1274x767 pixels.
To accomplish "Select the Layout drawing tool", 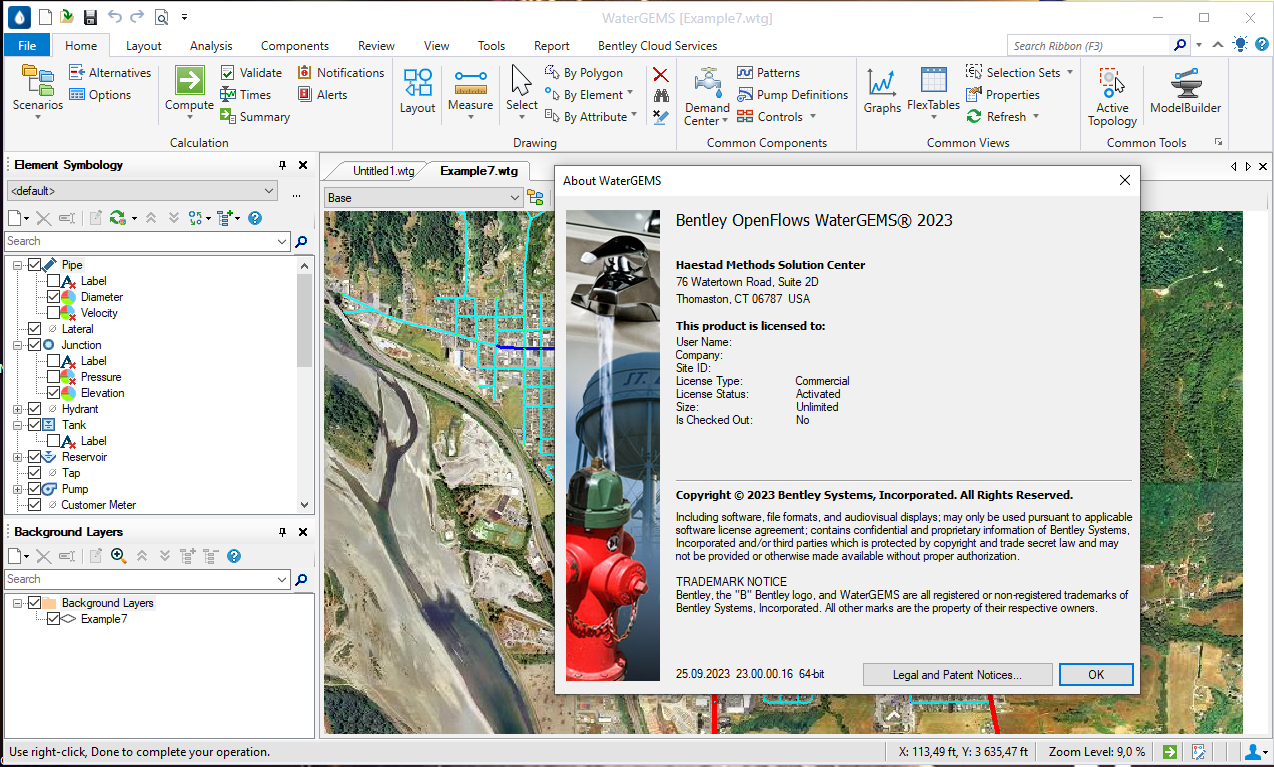I will 418,90.
